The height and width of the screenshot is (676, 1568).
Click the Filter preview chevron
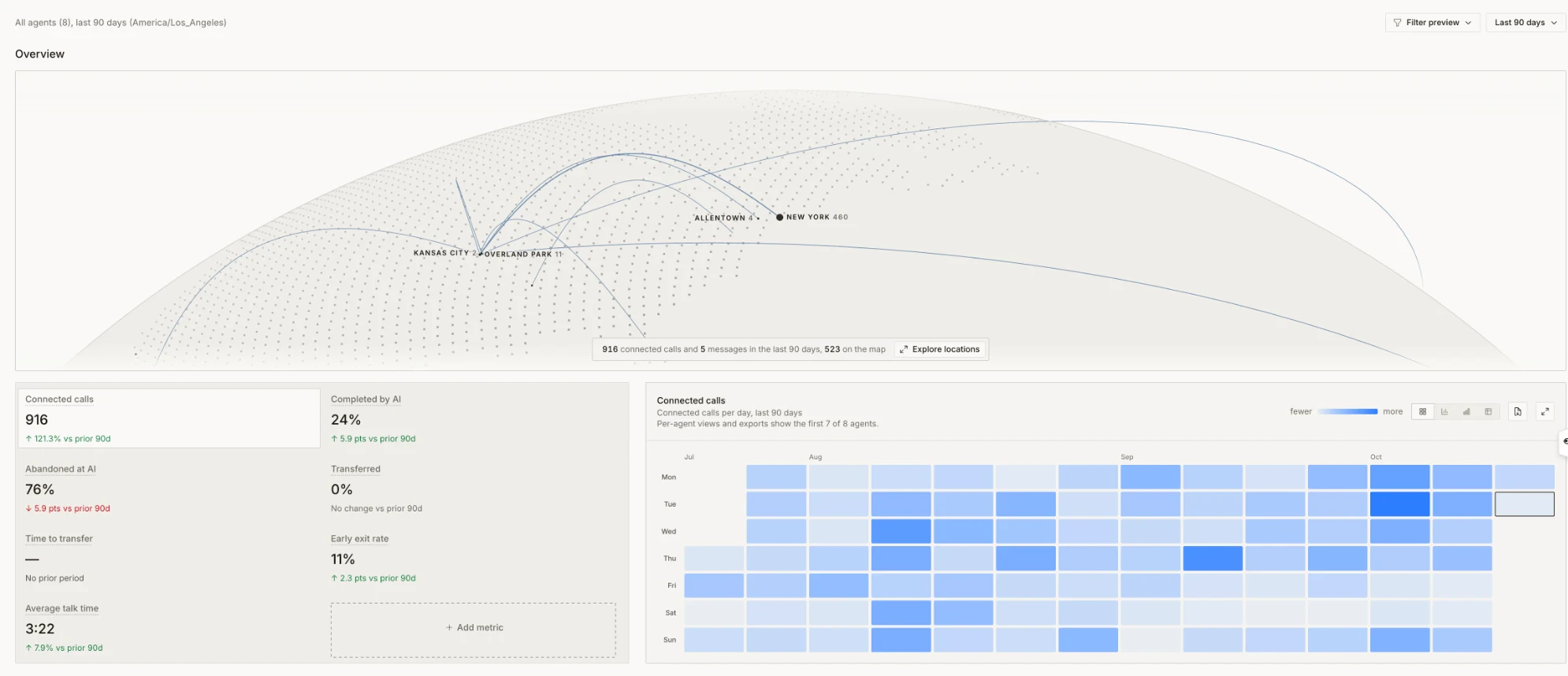[1468, 23]
